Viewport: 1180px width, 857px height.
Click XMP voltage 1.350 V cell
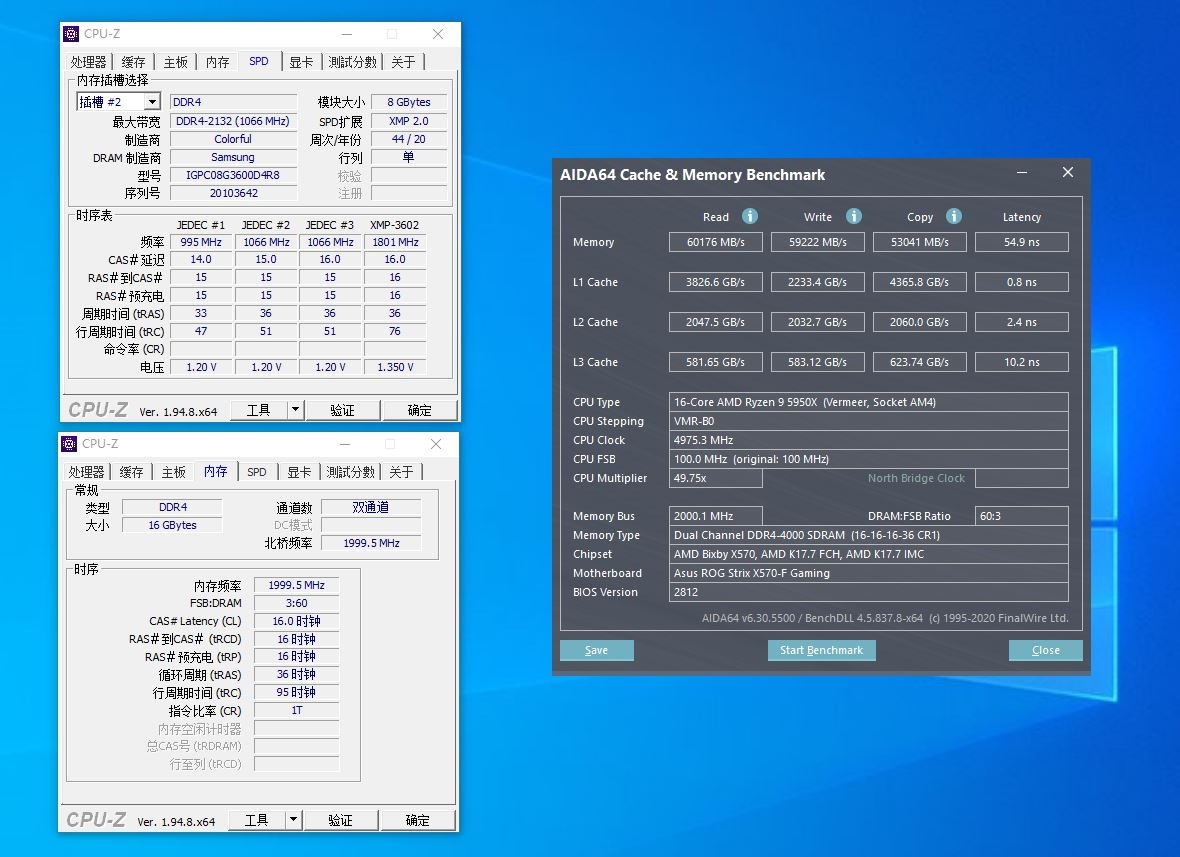pyautogui.click(x=395, y=367)
